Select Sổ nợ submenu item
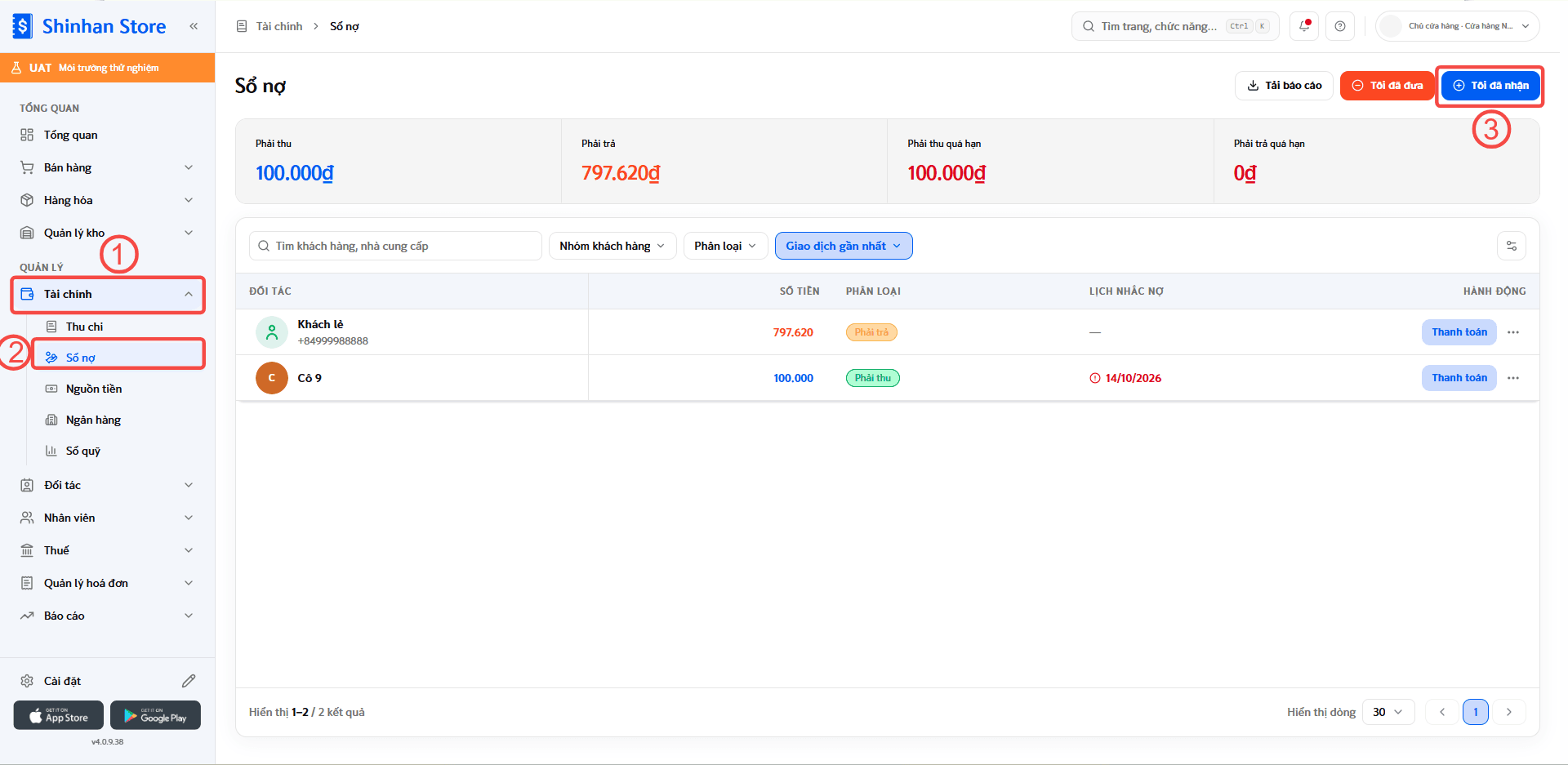 pyautogui.click(x=118, y=358)
